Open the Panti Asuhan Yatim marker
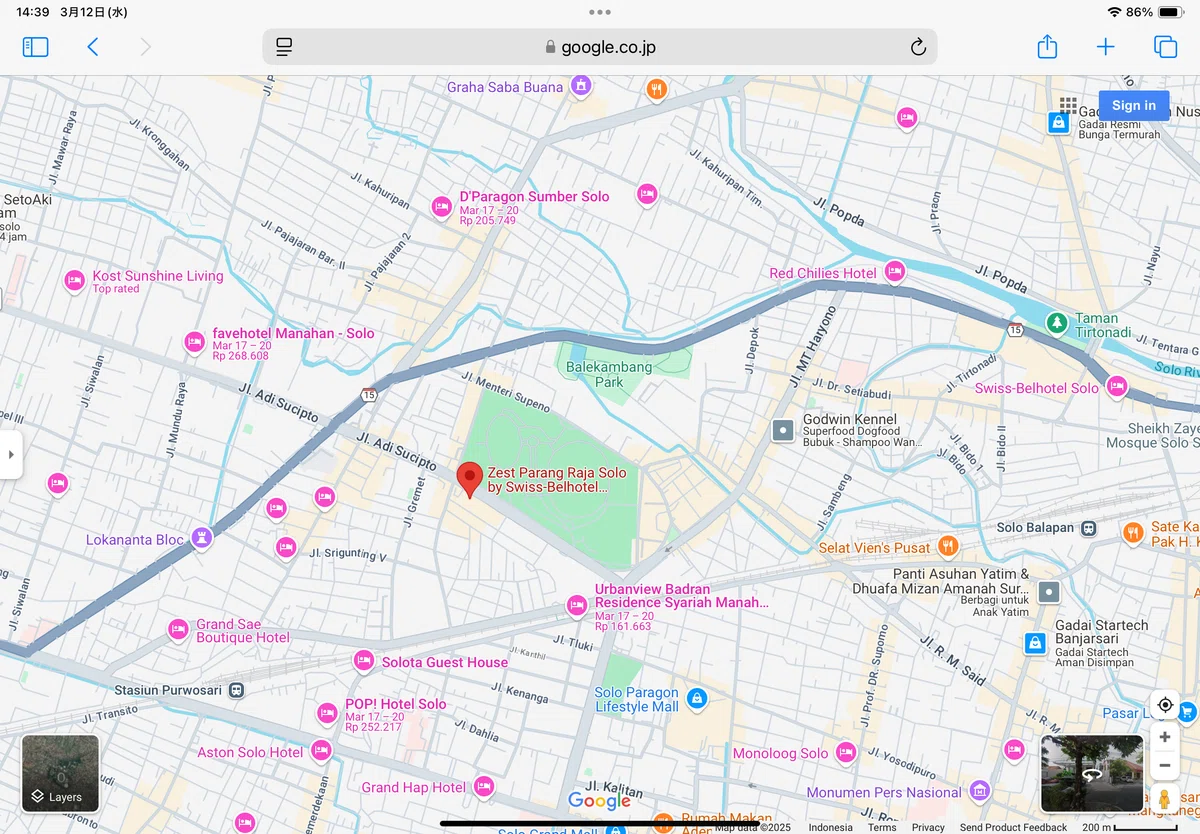The height and width of the screenshot is (834, 1200). 1048,593
